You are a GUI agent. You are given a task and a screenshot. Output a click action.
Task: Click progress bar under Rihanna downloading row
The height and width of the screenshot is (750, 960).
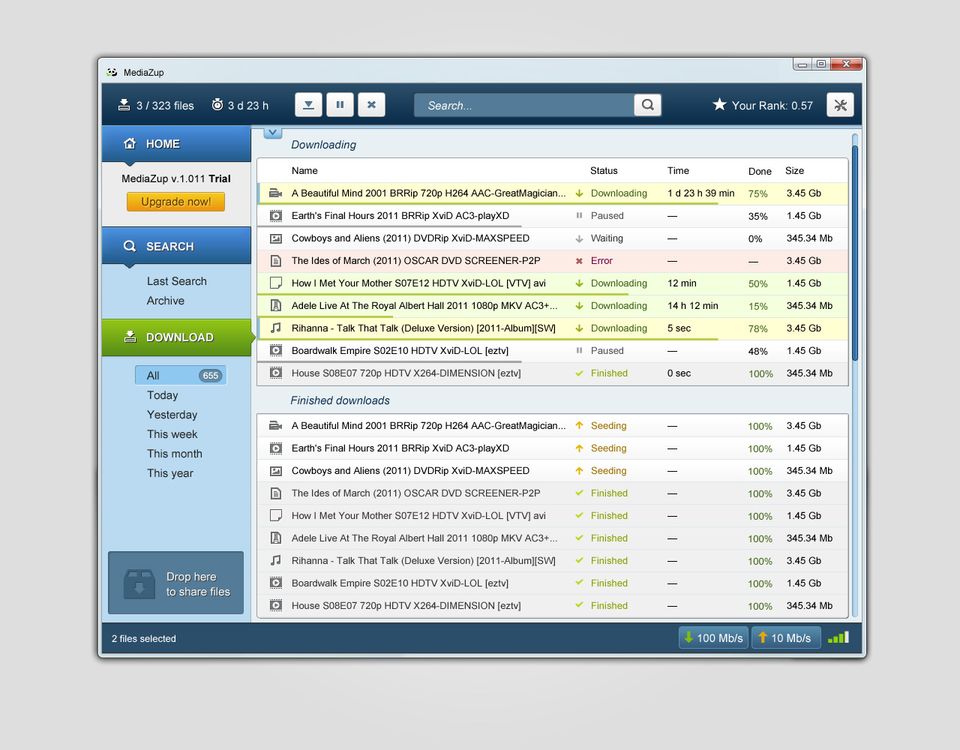pos(487,339)
